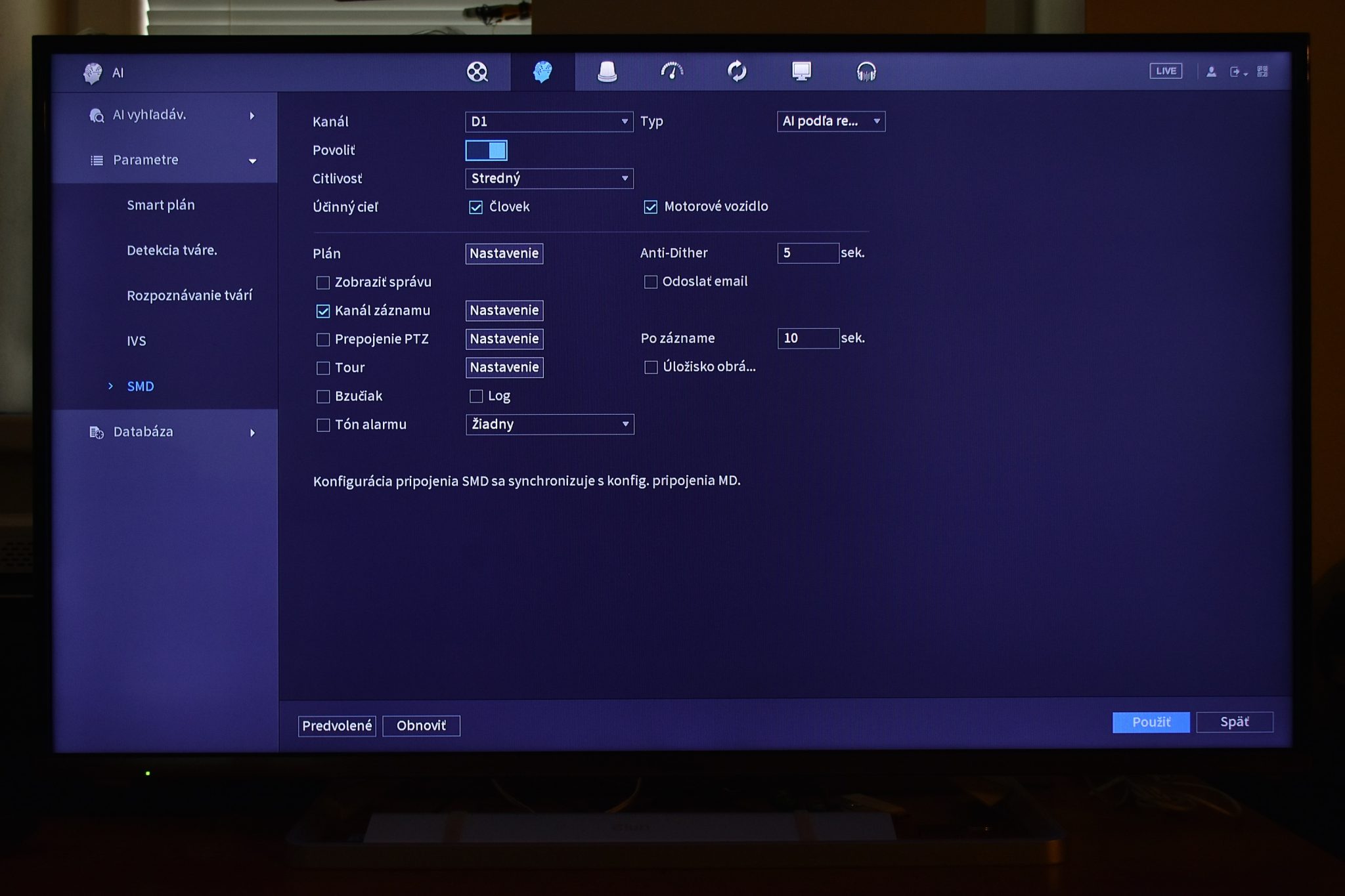
Task: Open Smart plán menu item
Action: (161, 205)
